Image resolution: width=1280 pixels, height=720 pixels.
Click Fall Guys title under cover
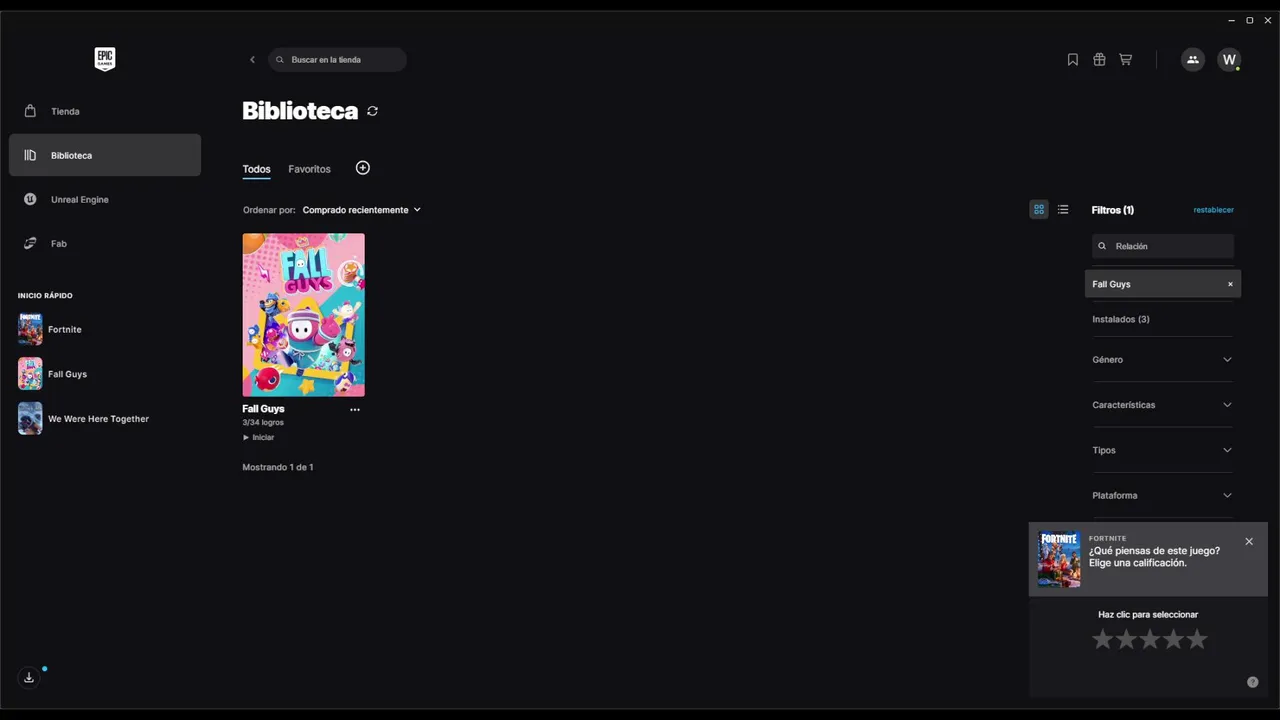[x=263, y=408]
